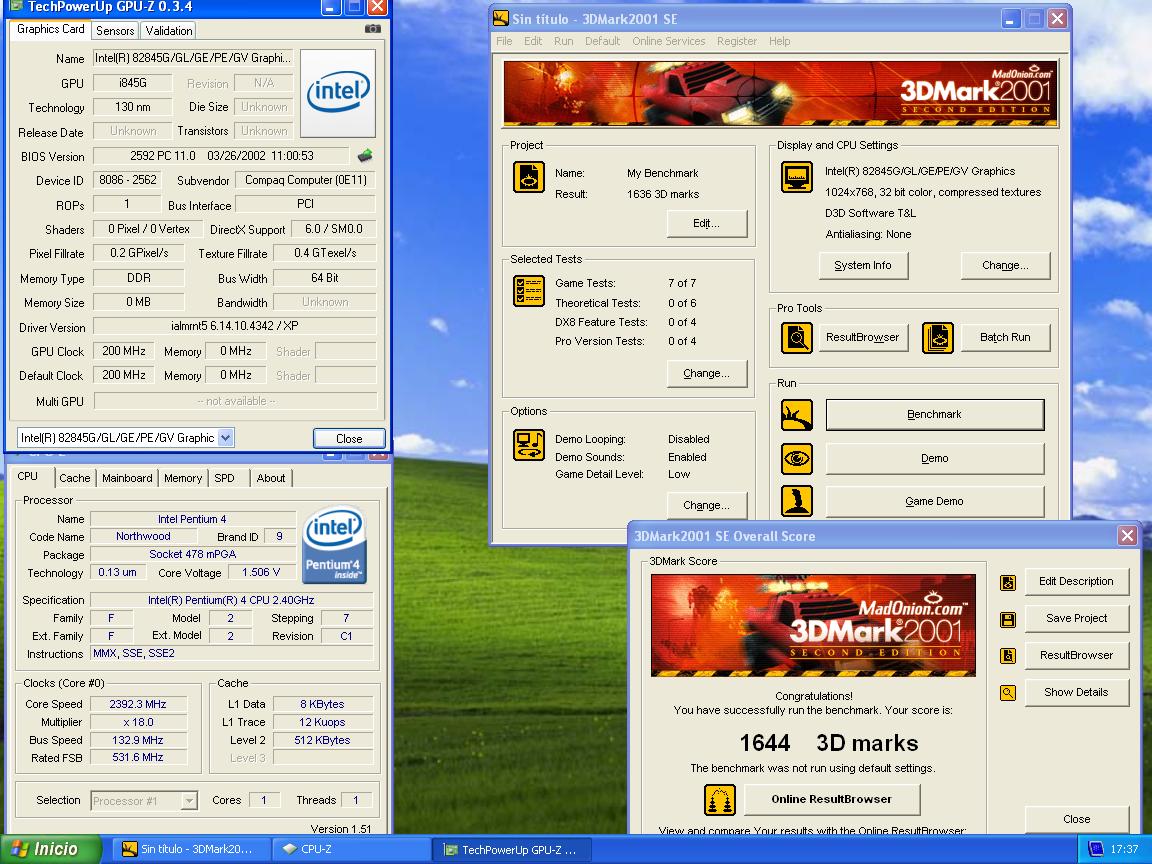Click the Project Edit... button
The width and height of the screenshot is (1152, 864).
707,223
